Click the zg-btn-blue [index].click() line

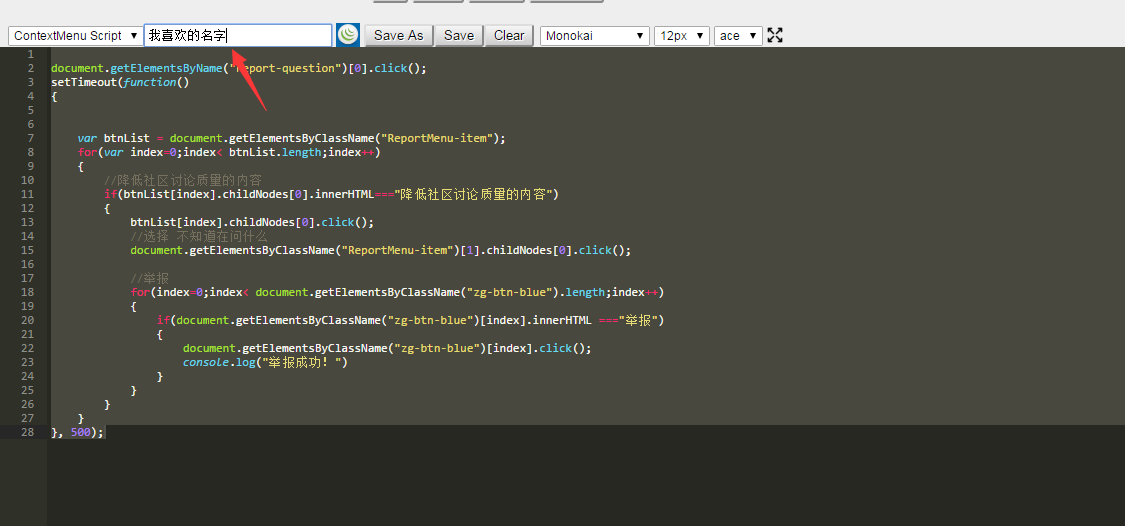coord(387,348)
